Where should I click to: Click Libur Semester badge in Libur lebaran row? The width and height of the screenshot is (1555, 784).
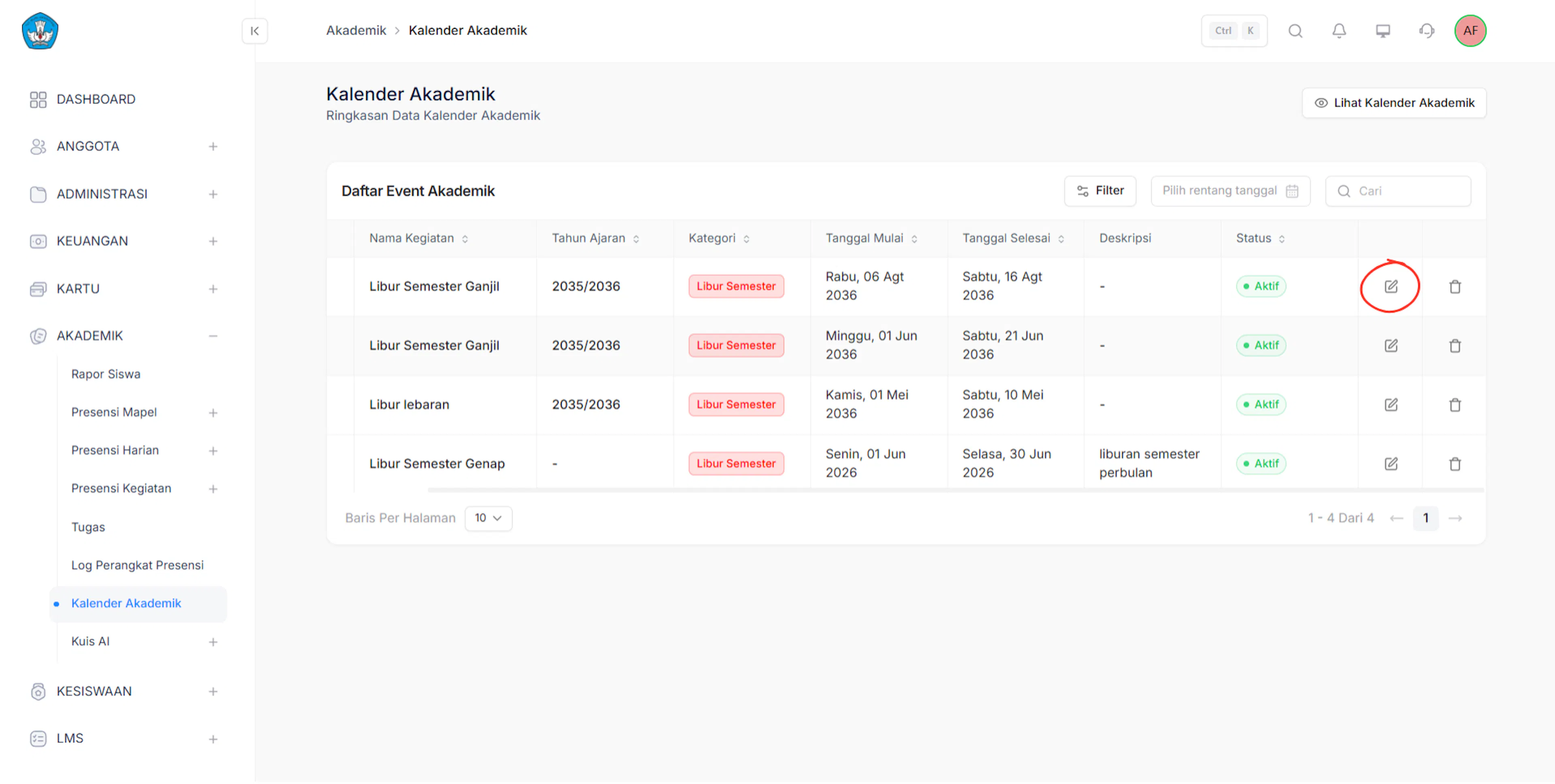pos(736,405)
